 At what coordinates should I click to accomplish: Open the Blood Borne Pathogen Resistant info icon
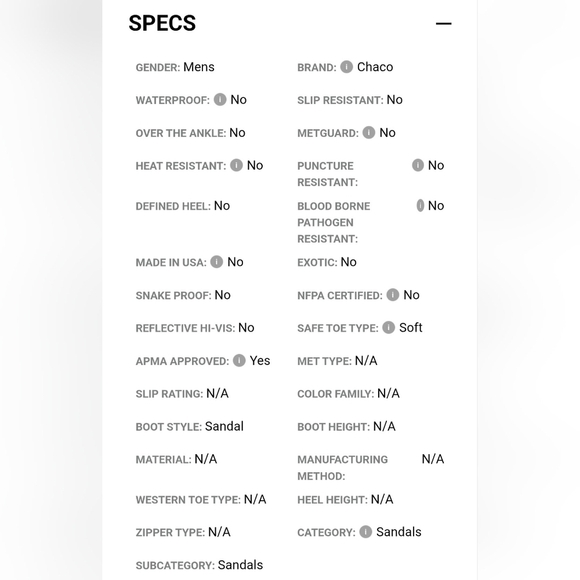coord(420,205)
